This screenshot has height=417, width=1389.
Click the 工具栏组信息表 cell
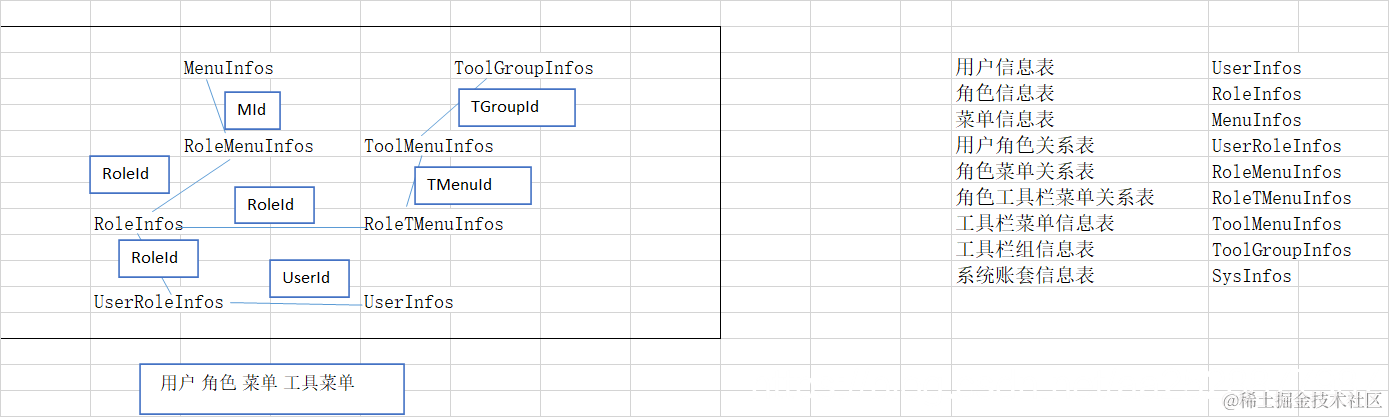pos(1025,250)
